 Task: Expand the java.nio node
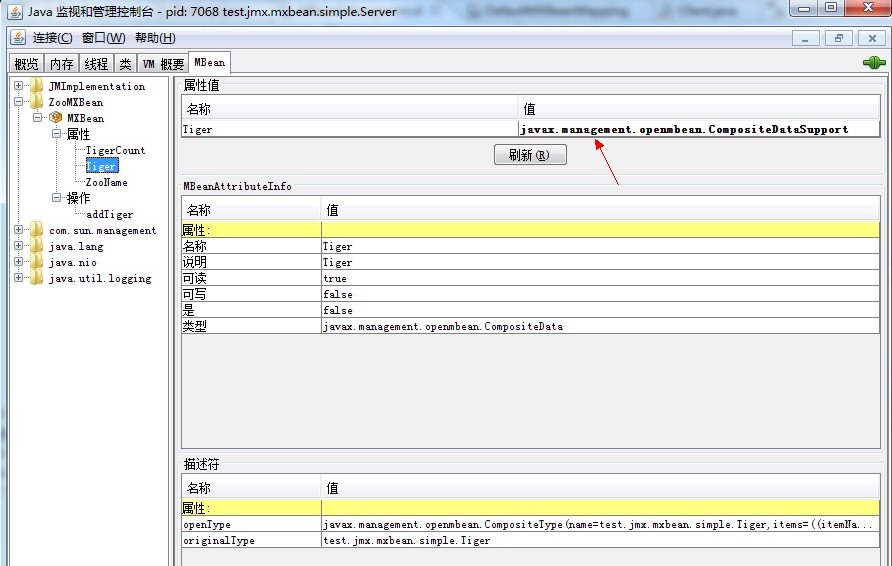point(19,262)
